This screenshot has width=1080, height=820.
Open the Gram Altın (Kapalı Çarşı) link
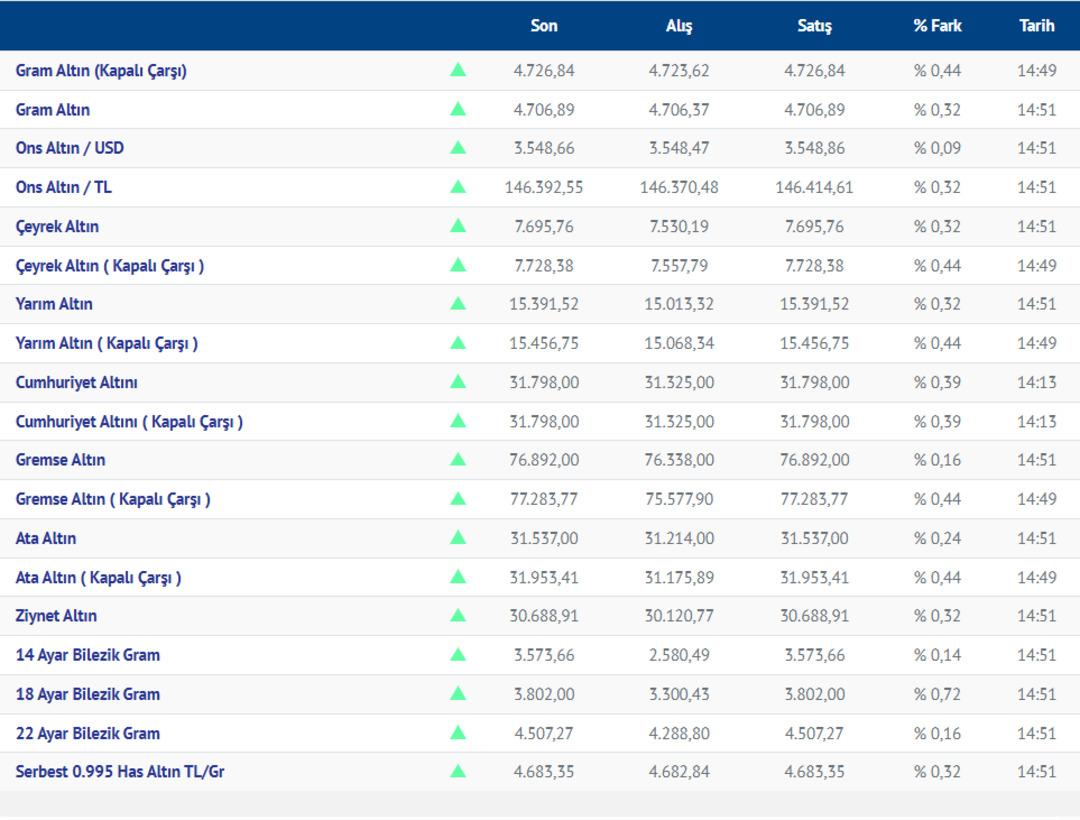101,71
